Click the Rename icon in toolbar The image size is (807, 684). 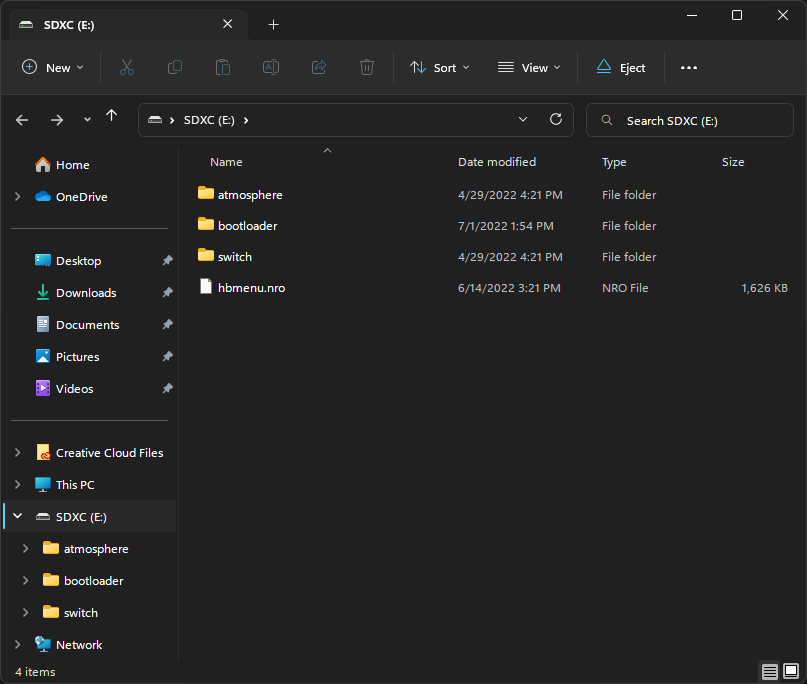pyautogui.click(x=271, y=67)
